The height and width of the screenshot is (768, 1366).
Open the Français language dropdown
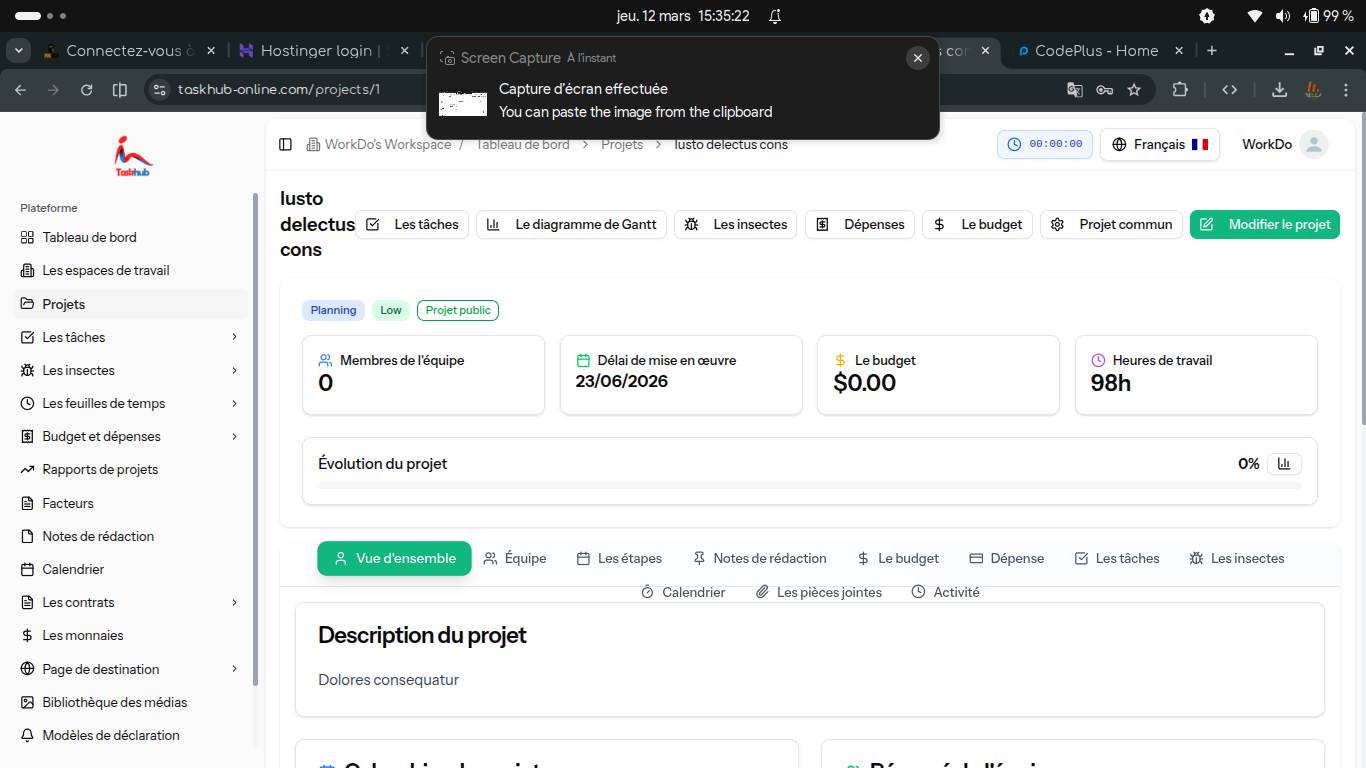pos(1159,144)
